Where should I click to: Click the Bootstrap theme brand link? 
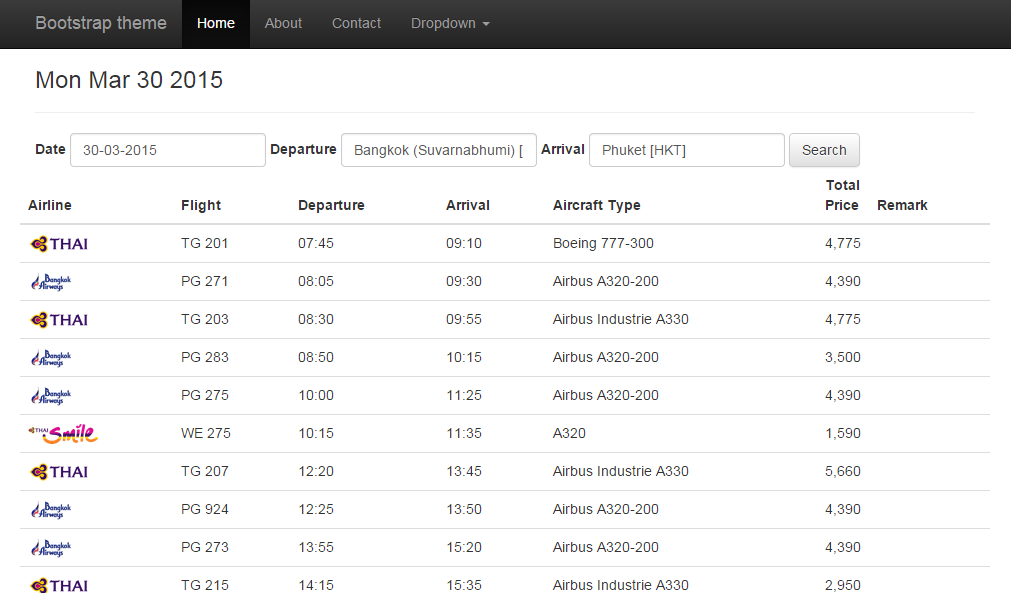click(x=101, y=23)
